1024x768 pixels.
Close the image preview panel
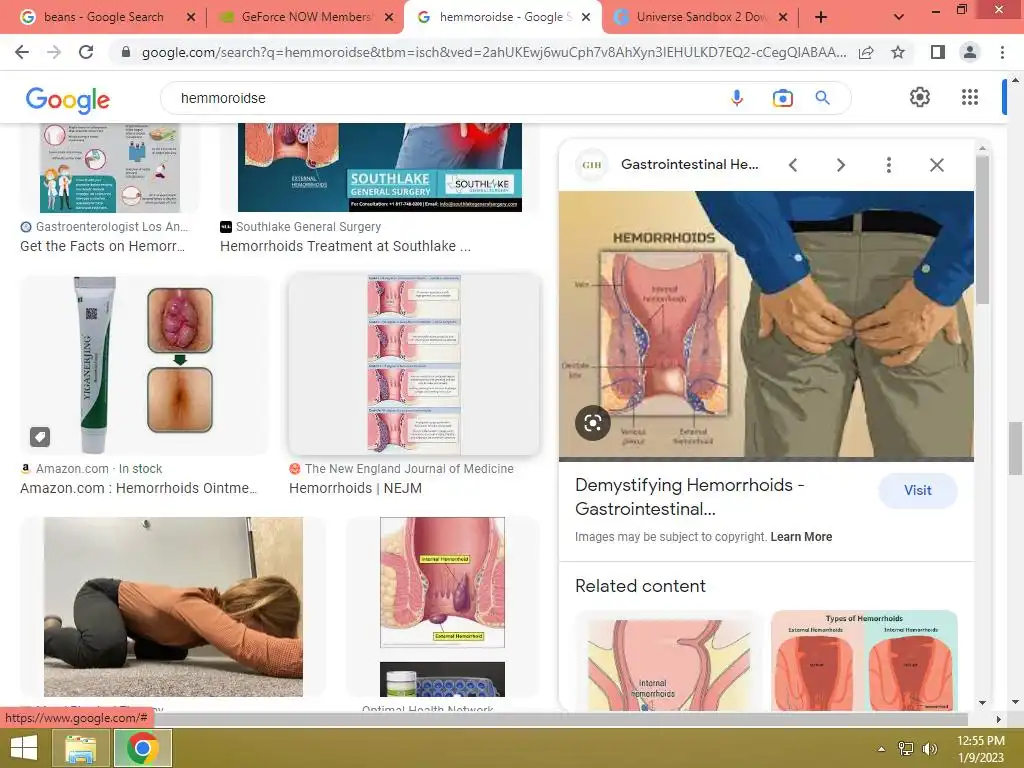pyautogui.click(x=936, y=165)
